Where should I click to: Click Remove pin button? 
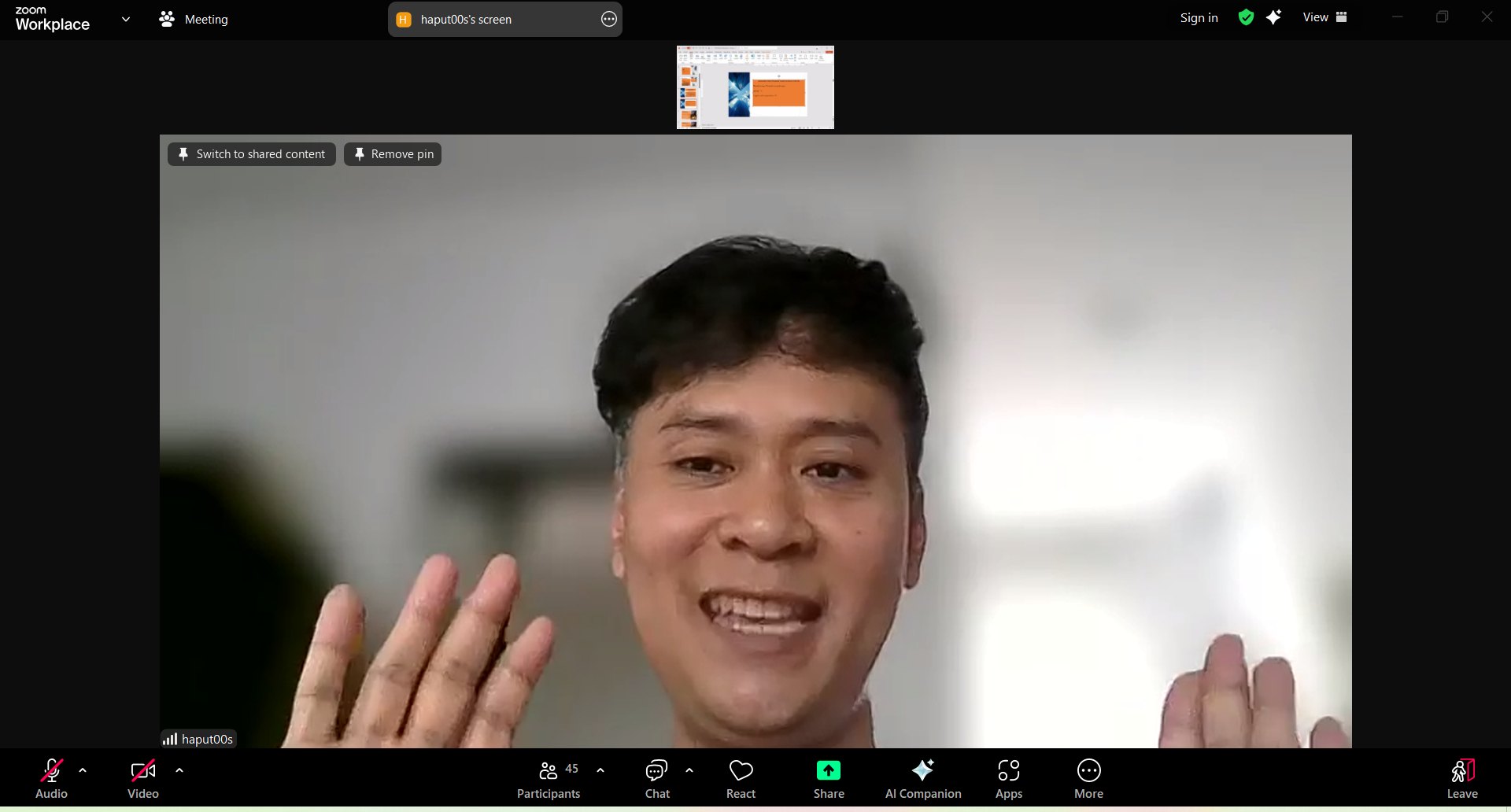pyautogui.click(x=393, y=154)
